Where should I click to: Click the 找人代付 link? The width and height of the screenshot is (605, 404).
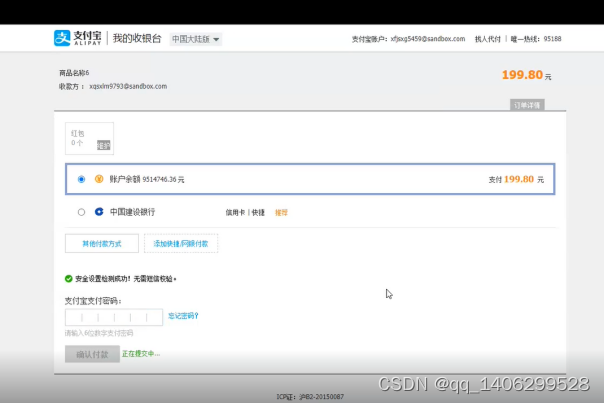pos(487,39)
